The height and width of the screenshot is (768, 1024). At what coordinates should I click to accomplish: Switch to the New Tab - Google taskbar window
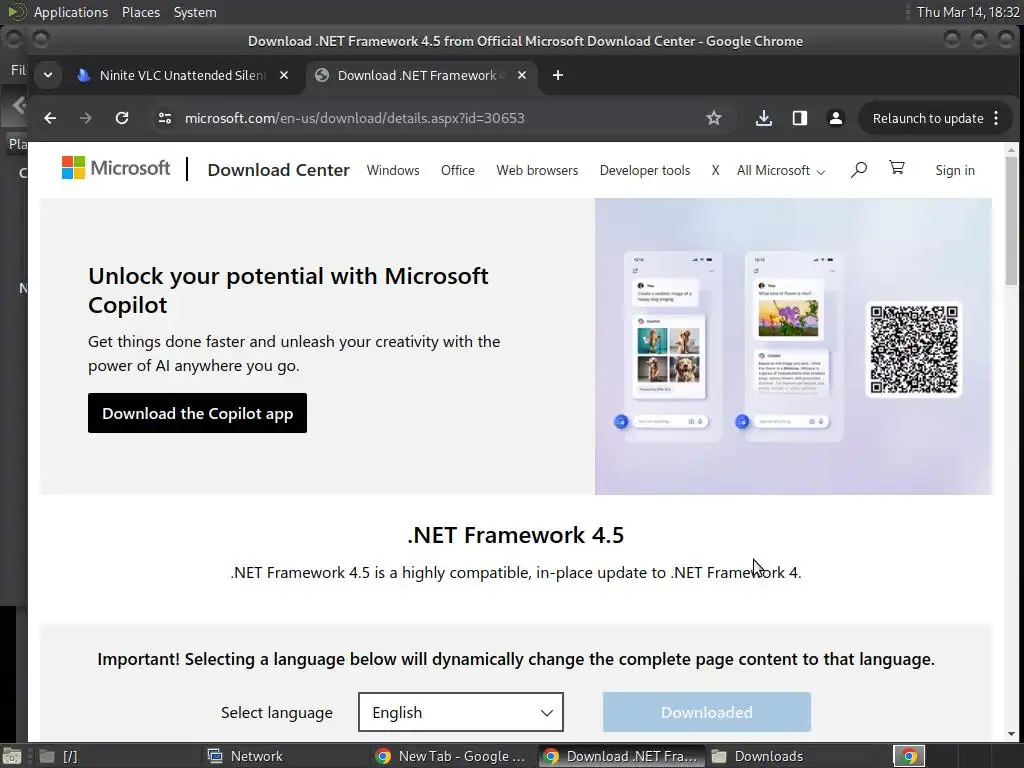tap(452, 756)
